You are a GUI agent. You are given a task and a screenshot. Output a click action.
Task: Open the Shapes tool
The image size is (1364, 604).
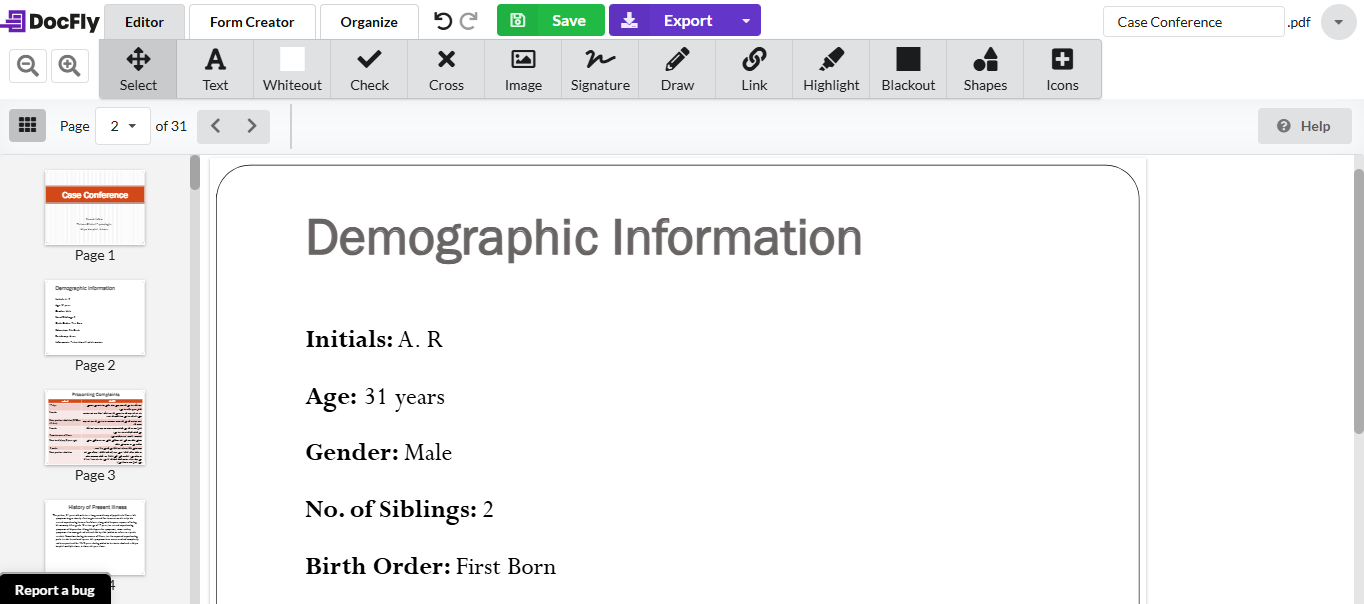pyautogui.click(x=985, y=68)
